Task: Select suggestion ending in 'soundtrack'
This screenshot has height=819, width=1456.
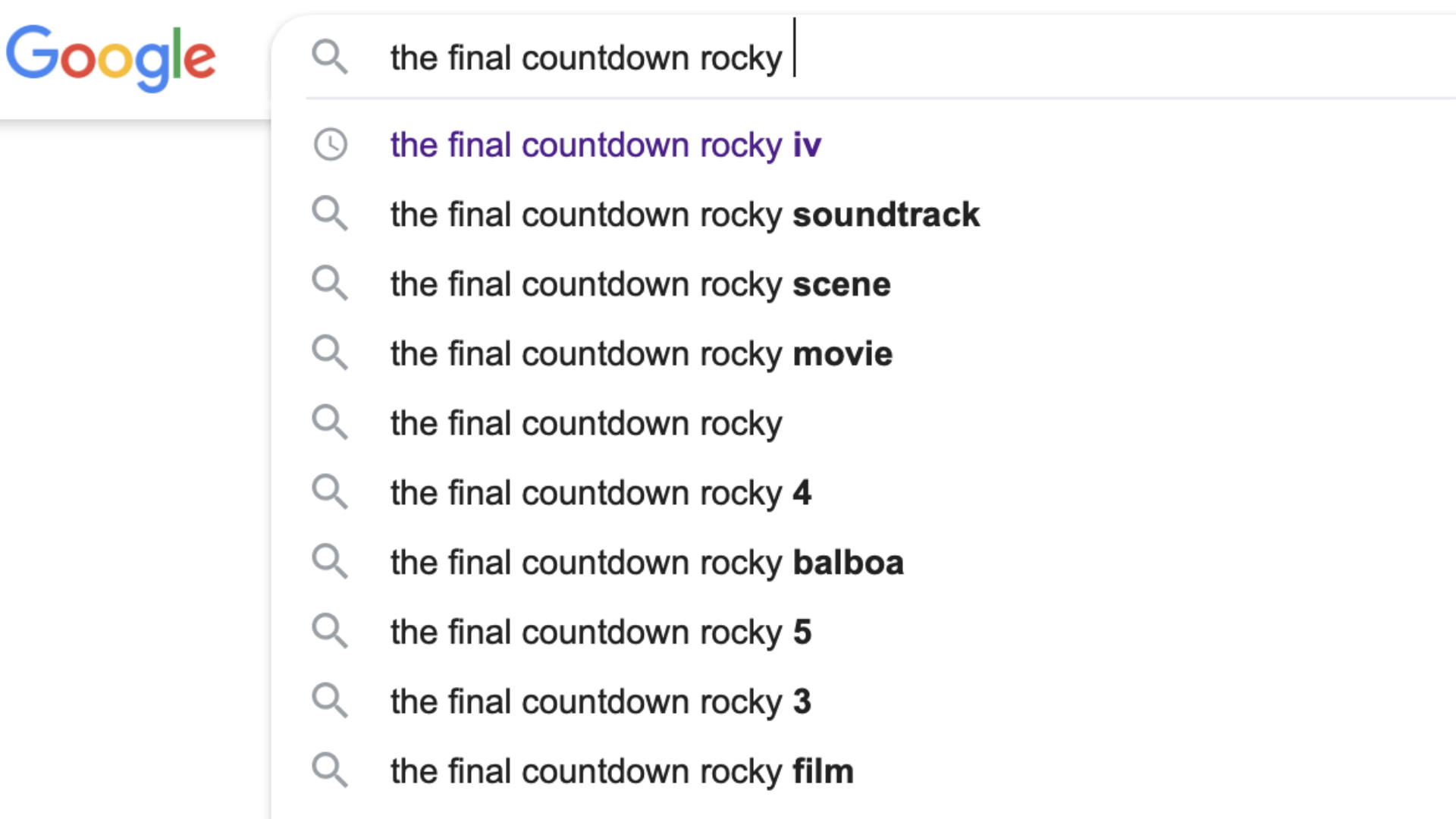Action: click(864, 214)
